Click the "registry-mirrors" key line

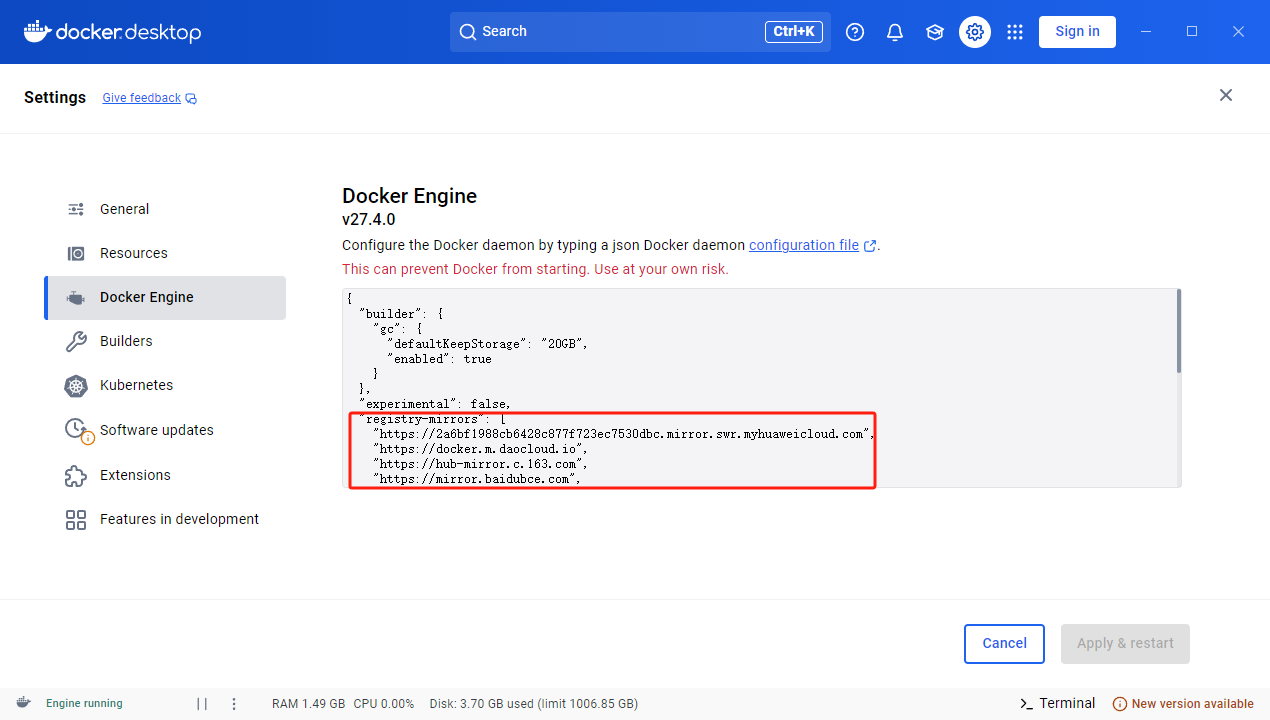tap(432, 419)
